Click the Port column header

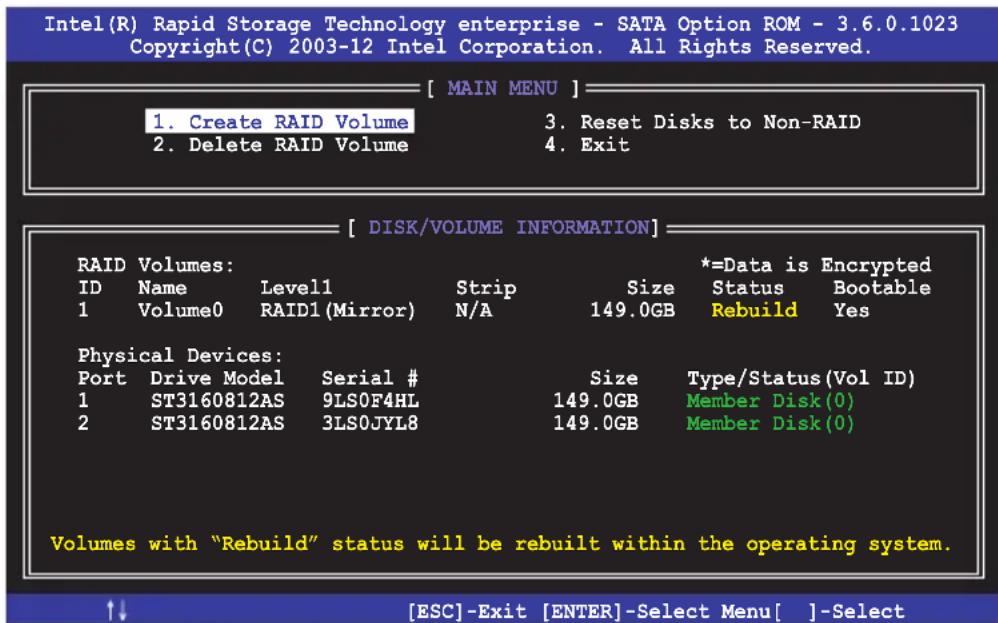(102, 378)
